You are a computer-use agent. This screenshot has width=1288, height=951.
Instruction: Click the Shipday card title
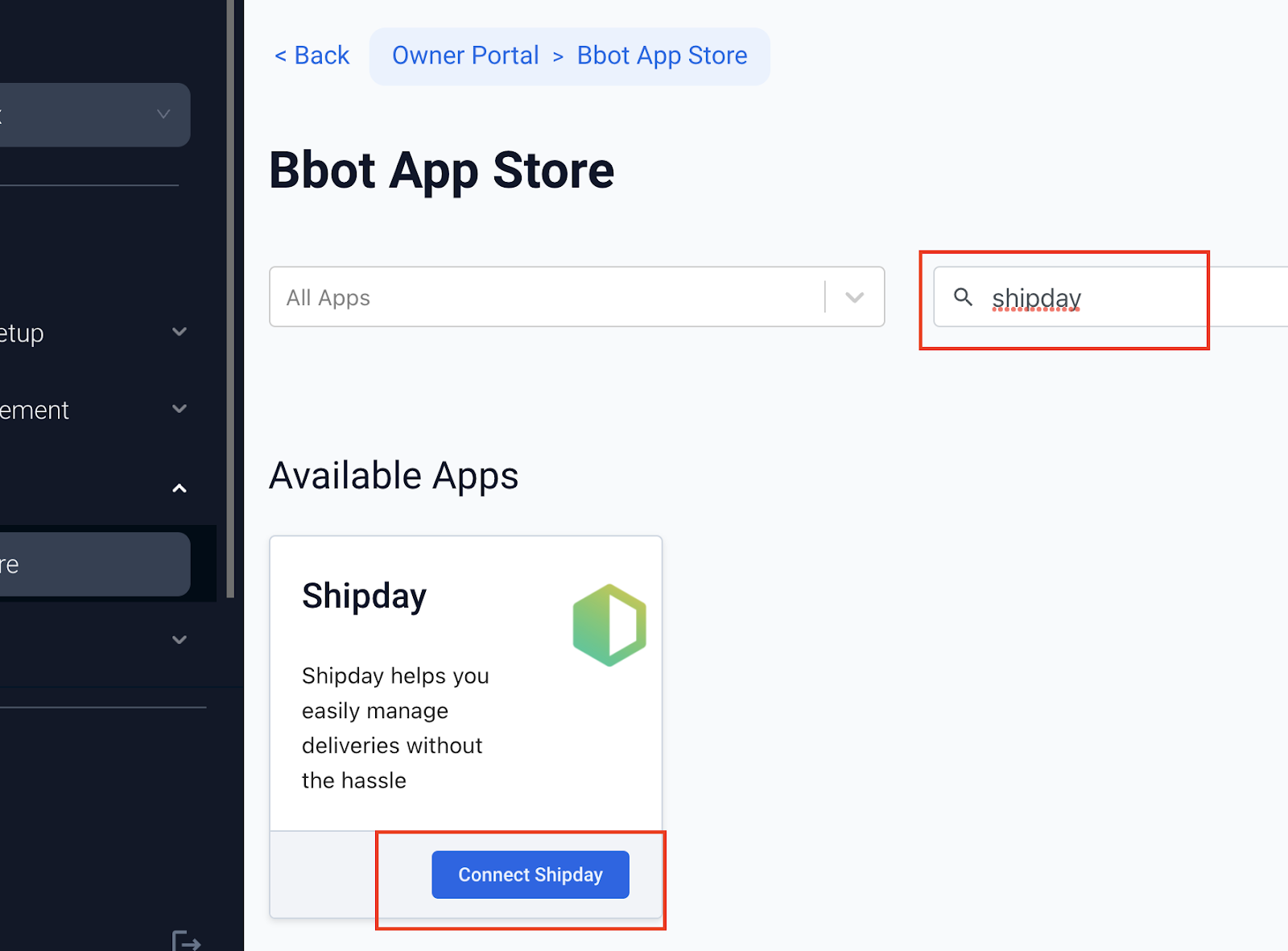click(x=364, y=596)
